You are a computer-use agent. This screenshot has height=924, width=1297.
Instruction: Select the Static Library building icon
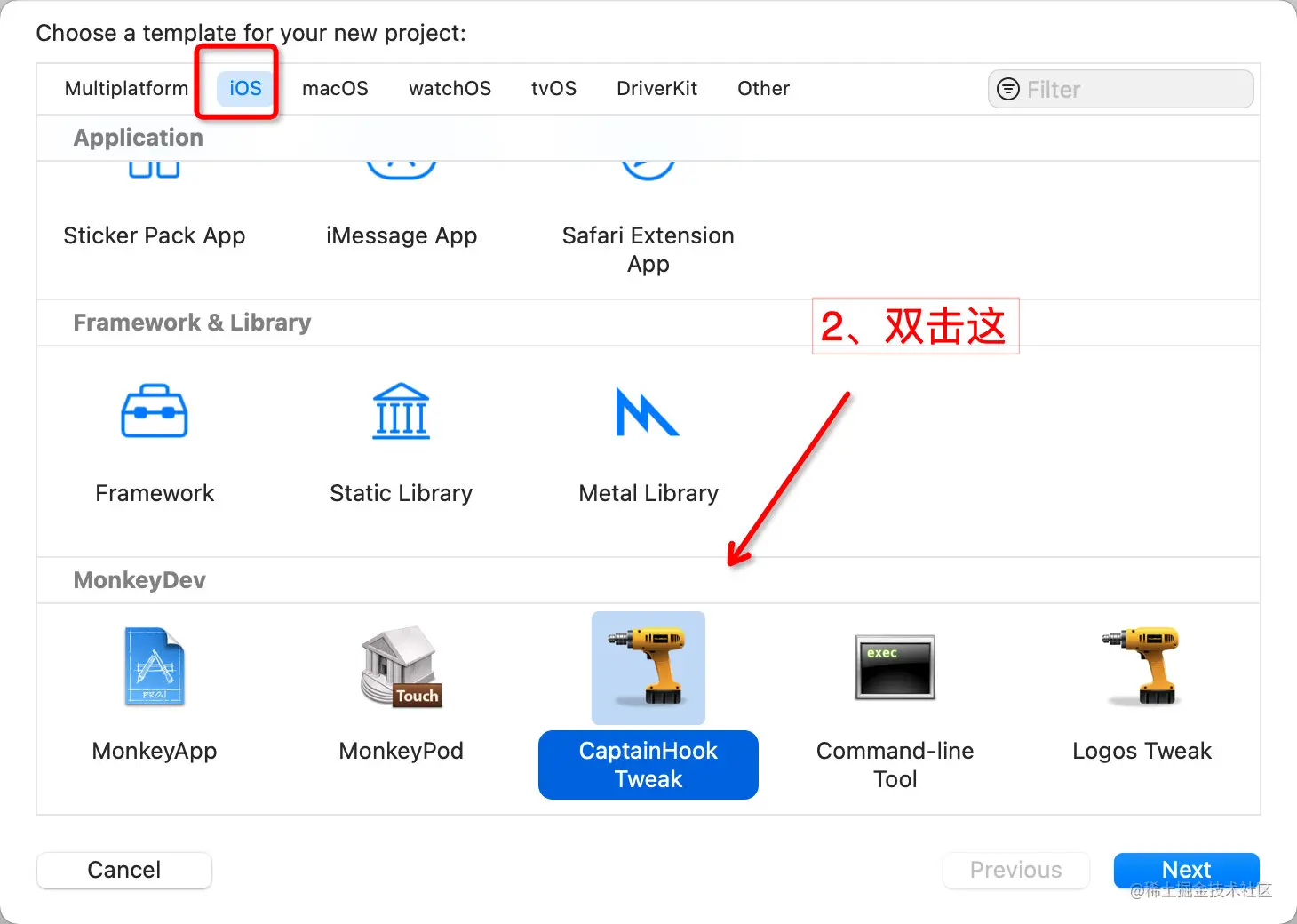[x=402, y=411]
